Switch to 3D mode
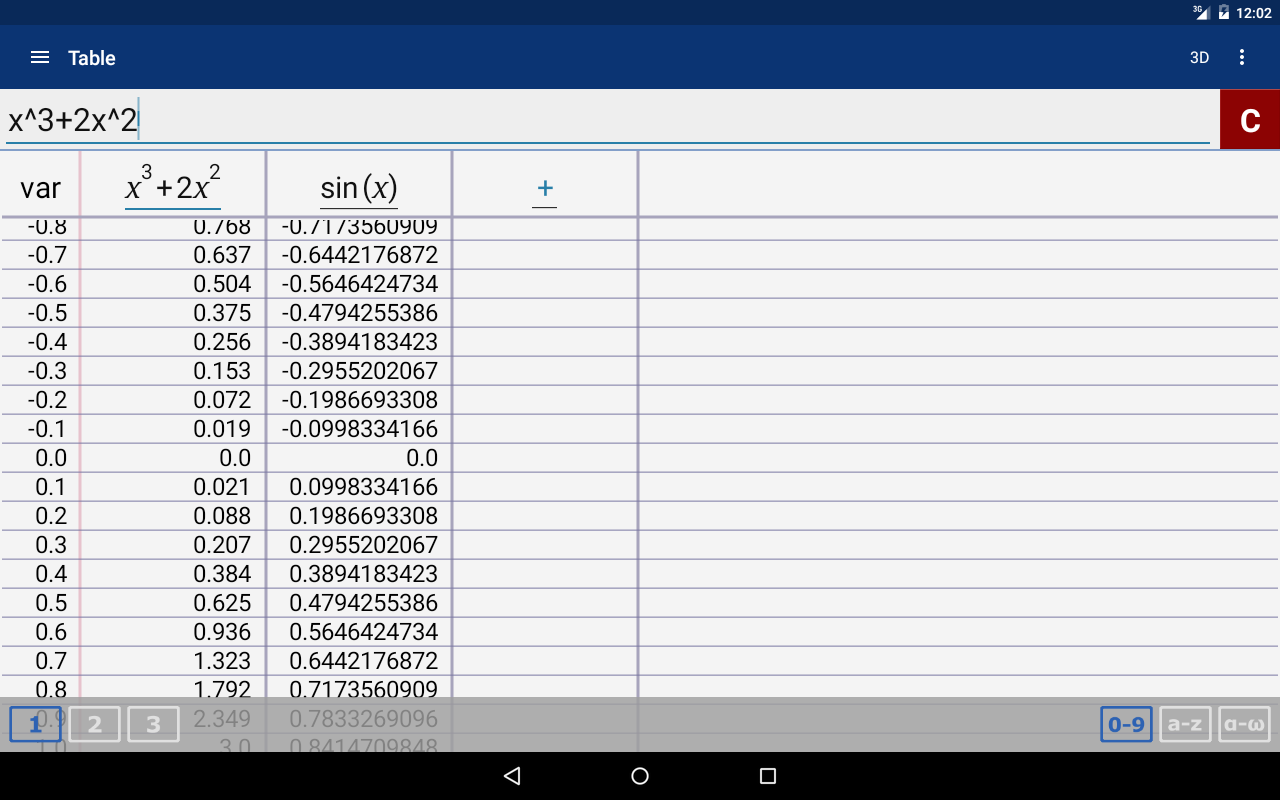The height and width of the screenshot is (800, 1280). [x=1199, y=58]
